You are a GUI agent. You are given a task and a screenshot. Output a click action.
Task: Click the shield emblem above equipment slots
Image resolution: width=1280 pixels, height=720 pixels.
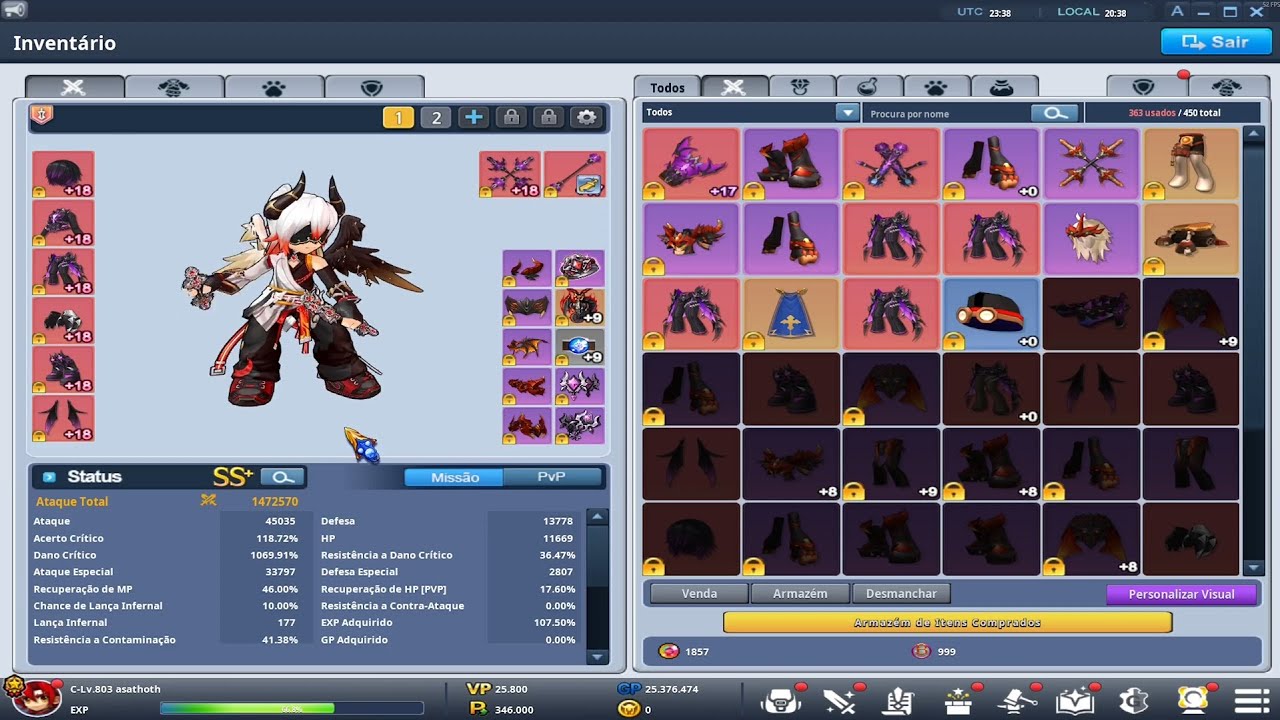[x=42, y=115]
